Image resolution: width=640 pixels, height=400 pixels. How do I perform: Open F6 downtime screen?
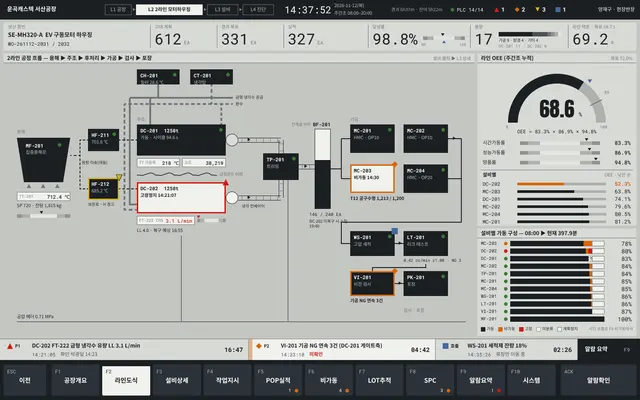tap(329, 380)
